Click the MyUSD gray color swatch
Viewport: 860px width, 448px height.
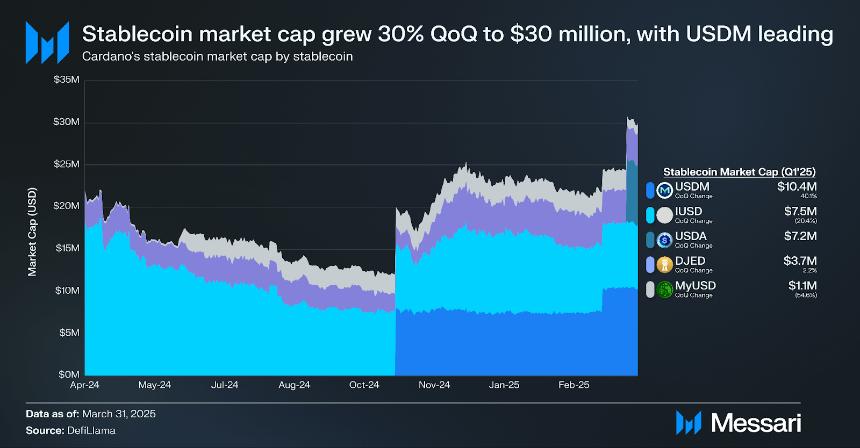[x=651, y=290]
